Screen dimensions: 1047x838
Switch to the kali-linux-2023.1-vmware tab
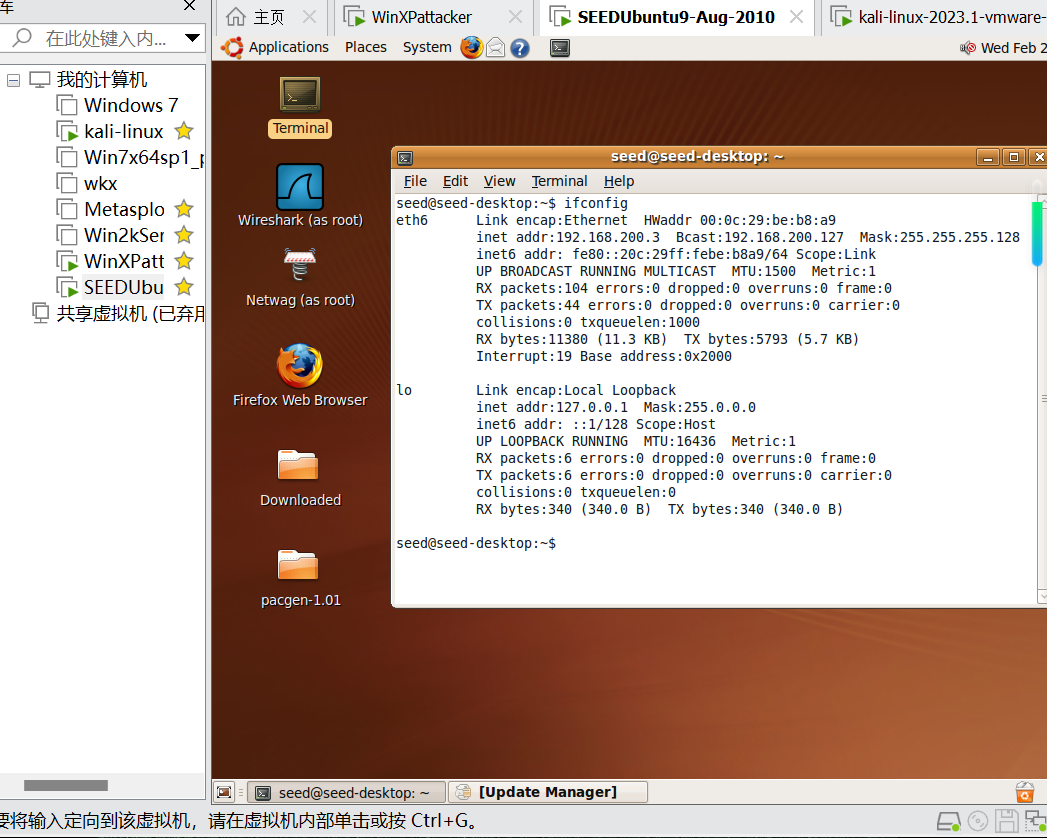936,17
